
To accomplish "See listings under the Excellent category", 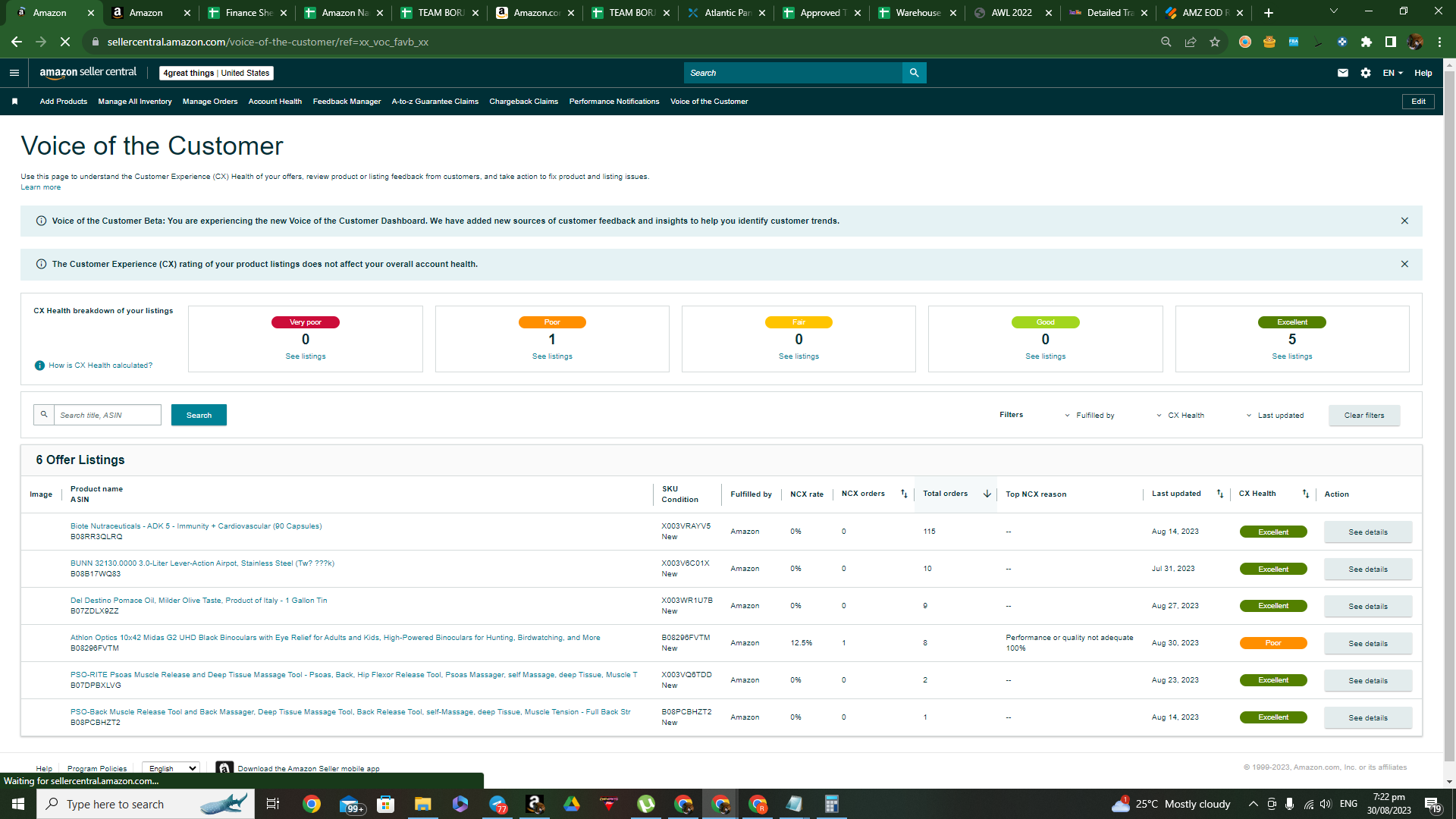I will [1292, 356].
